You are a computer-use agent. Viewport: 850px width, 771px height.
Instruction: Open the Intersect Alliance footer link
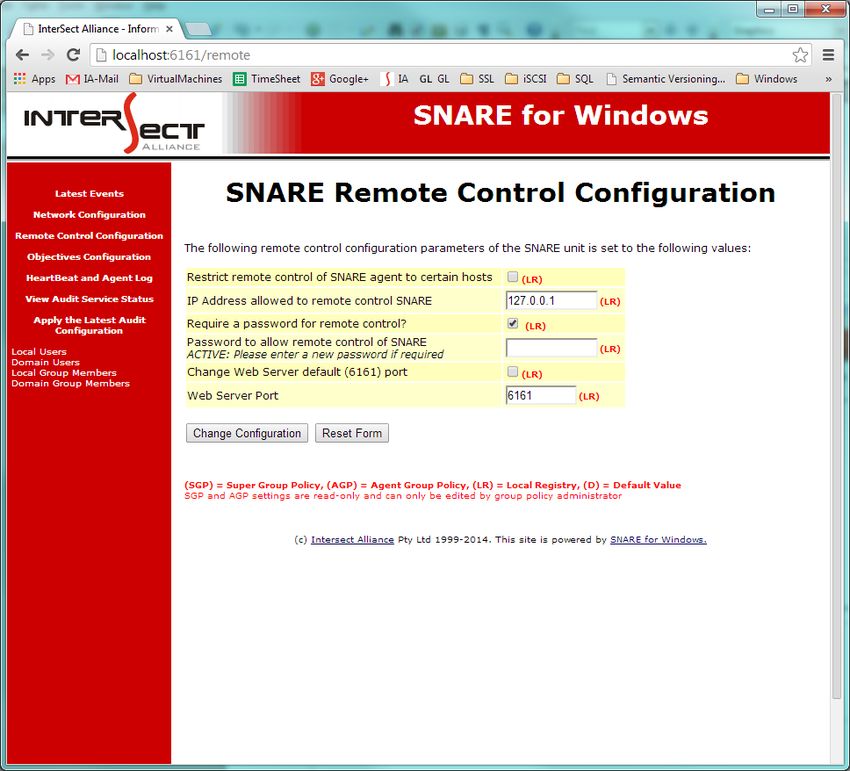click(352, 540)
